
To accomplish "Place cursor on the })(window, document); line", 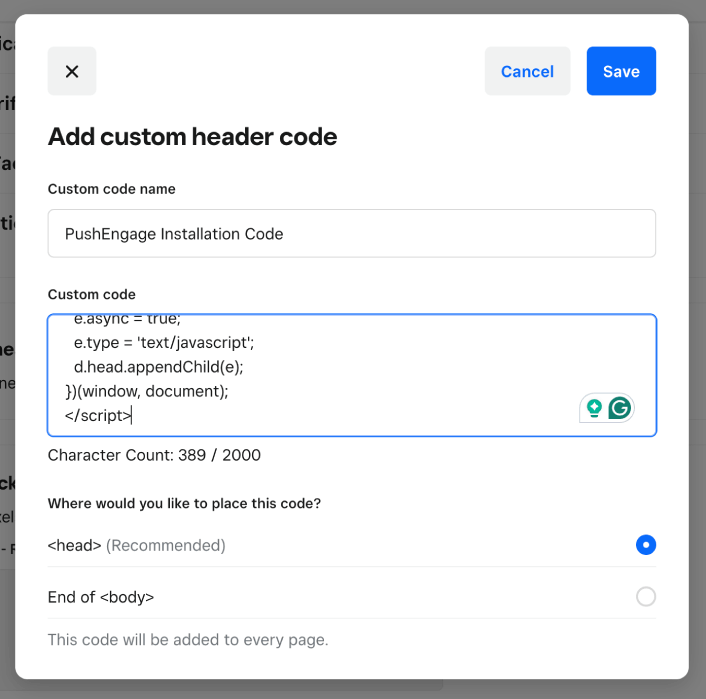I will pyautogui.click(x=147, y=391).
